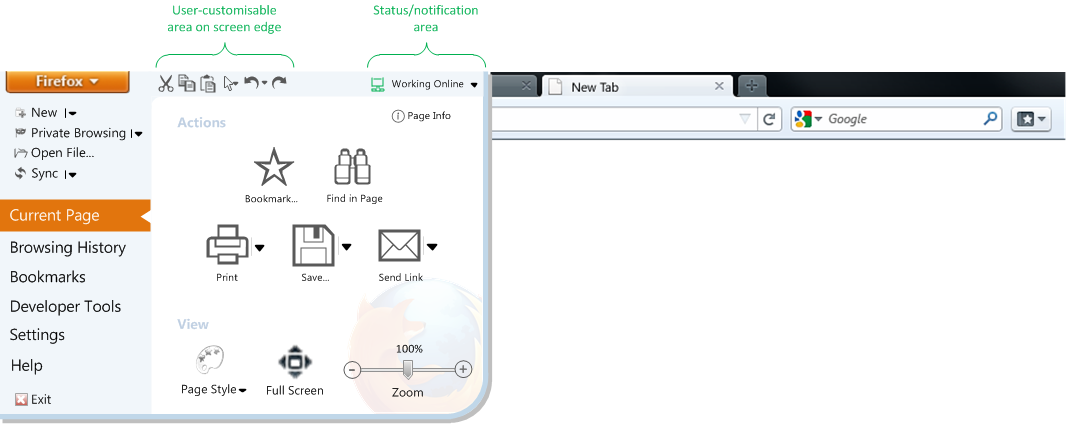This screenshot has width=1066, height=445.
Task: Close the partially hidden tab
Action: coord(526,86)
